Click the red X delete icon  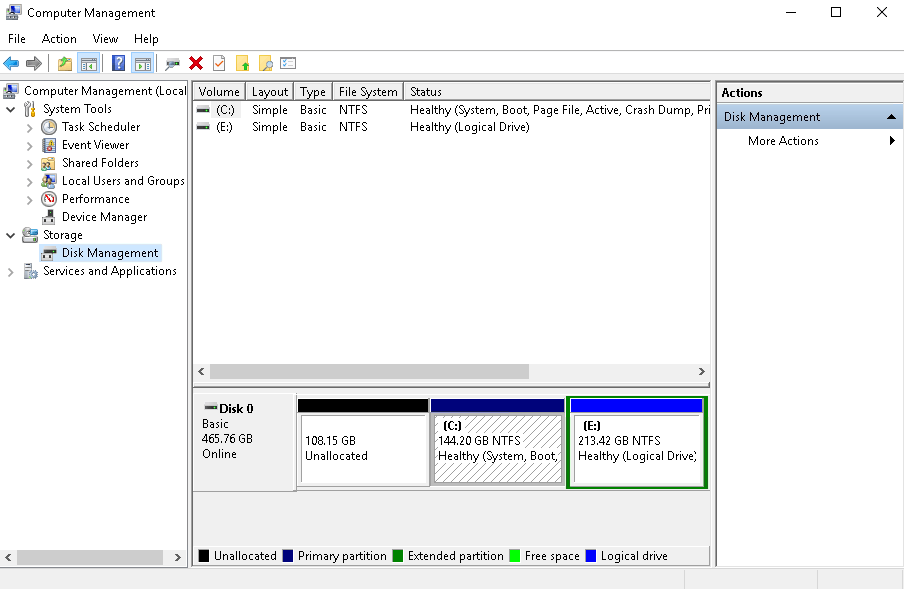[x=196, y=63]
